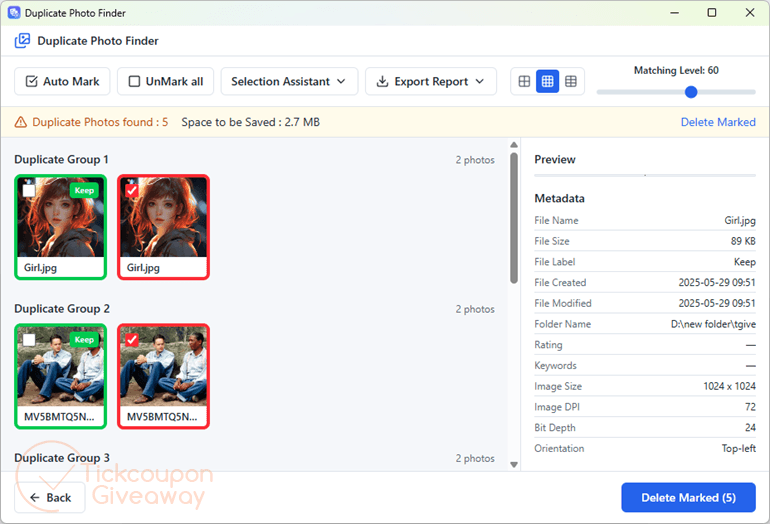The image size is (770, 524).
Task: Click the Folder Name value D:\new folder\tgive
Action: pyautogui.click(x=714, y=324)
